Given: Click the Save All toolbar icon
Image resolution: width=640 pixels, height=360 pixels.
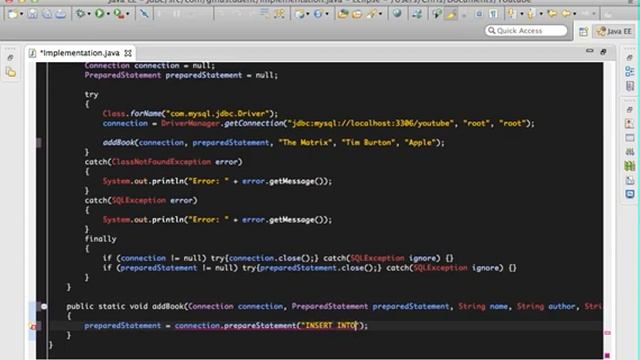Looking at the screenshot, I should [x=47, y=14].
